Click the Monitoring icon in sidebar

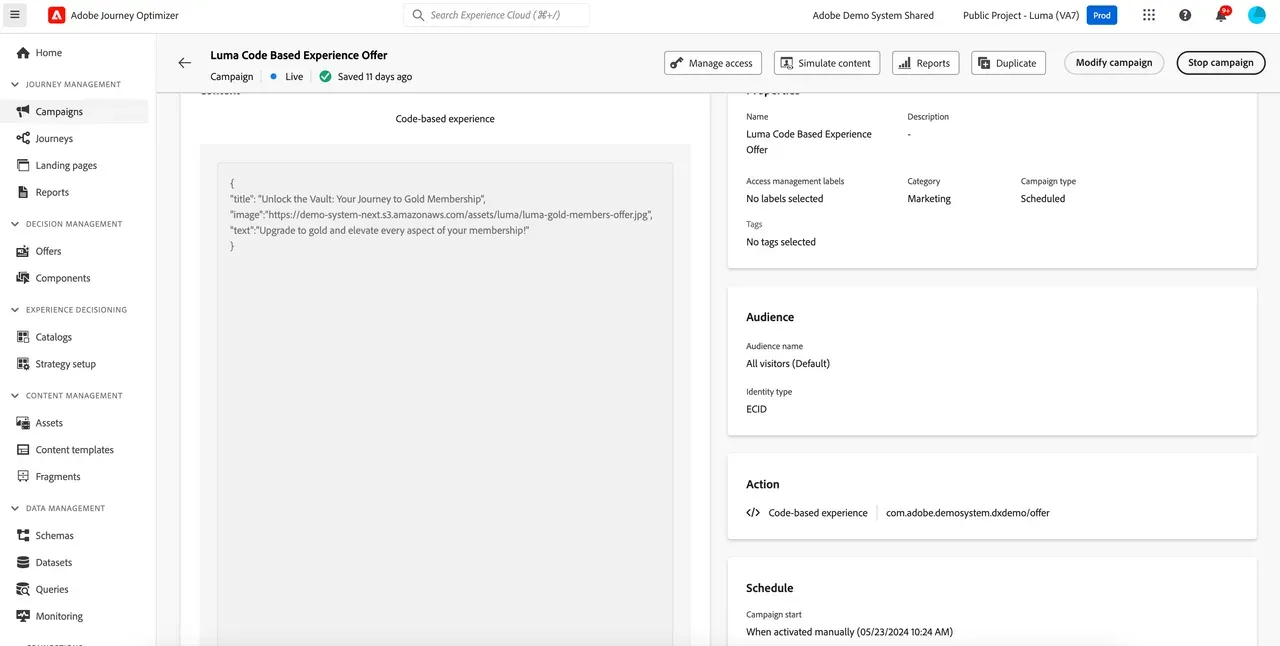23,617
